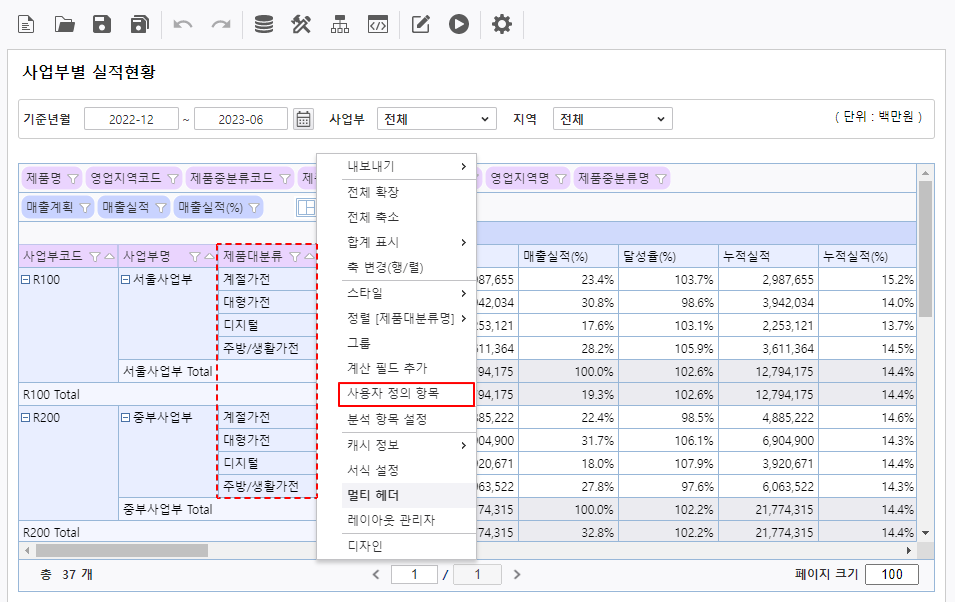Click the hierarchy structure icon
Viewport: 955px width, 602px height.
coord(340,25)
